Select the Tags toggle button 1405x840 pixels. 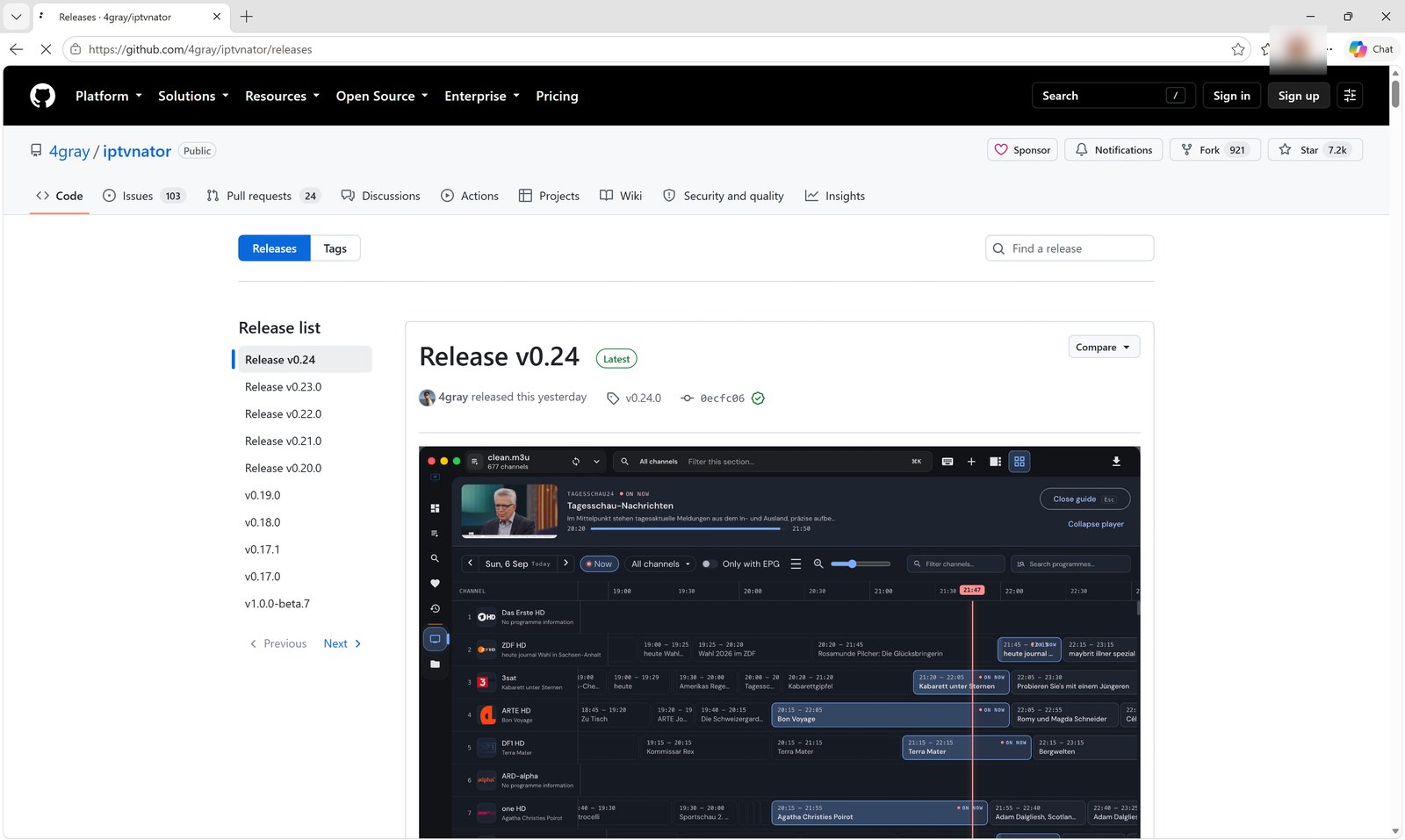pos(335,248)
